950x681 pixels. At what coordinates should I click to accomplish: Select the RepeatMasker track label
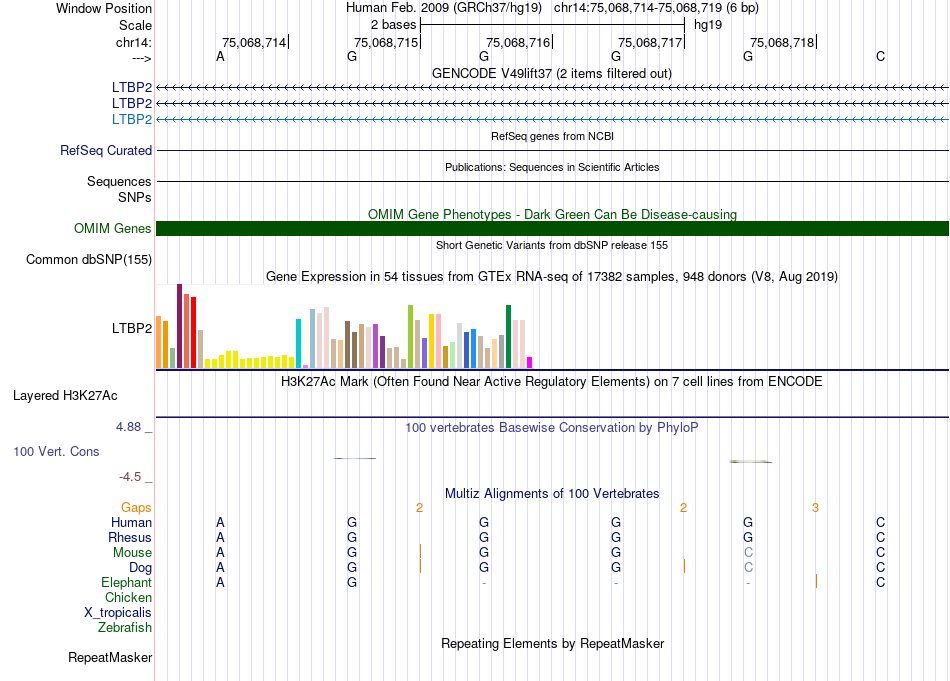coord(110,658)
